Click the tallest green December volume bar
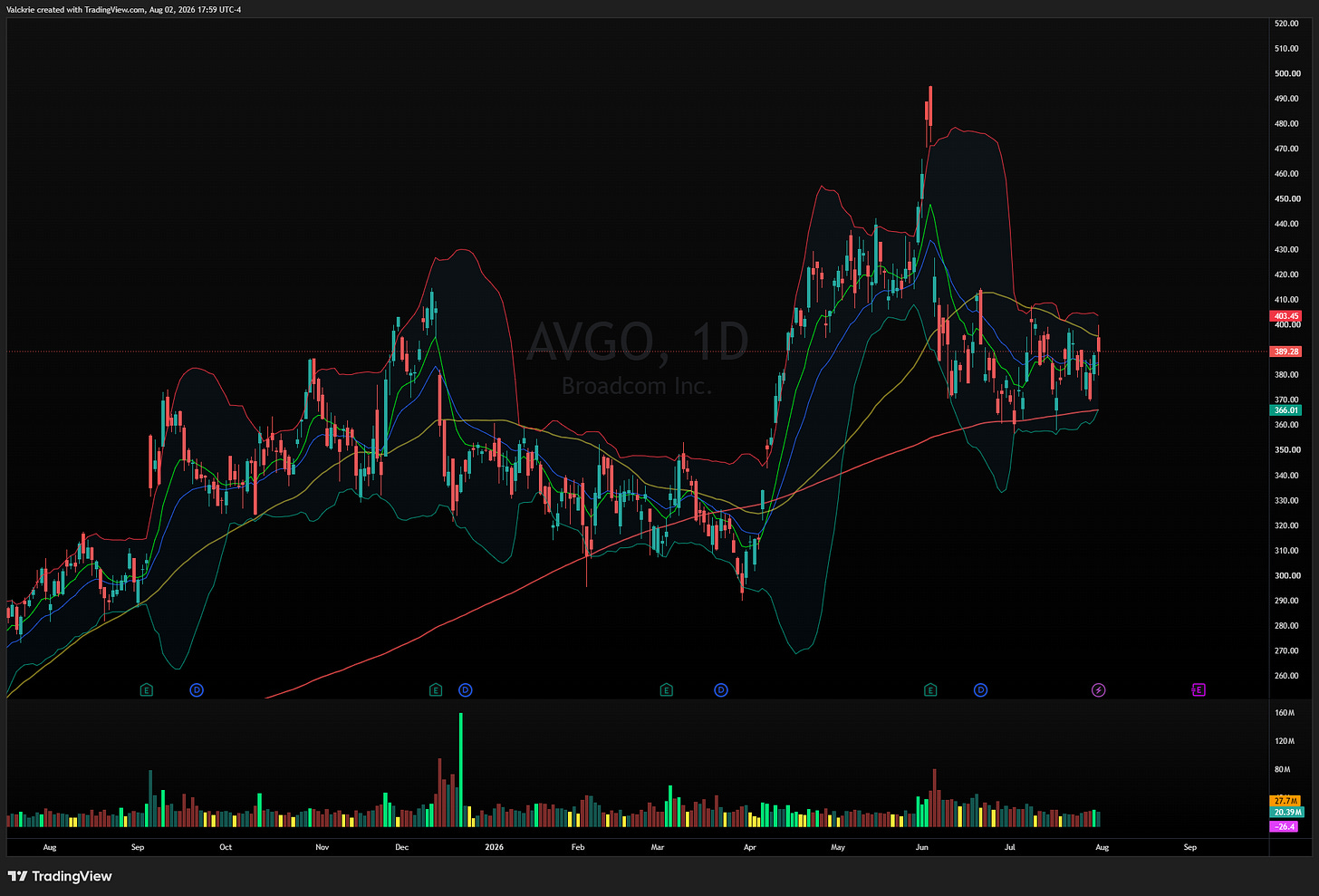 (461, 769)
